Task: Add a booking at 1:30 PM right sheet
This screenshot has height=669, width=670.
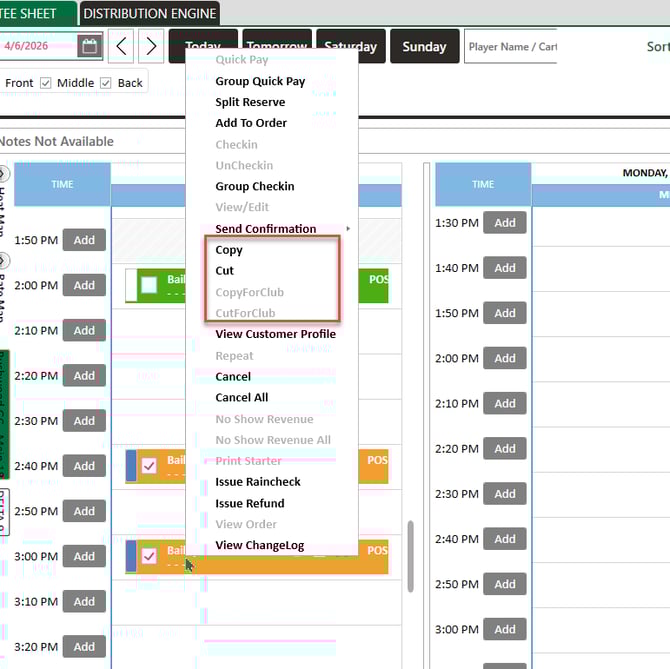Action: click(505, 223)
